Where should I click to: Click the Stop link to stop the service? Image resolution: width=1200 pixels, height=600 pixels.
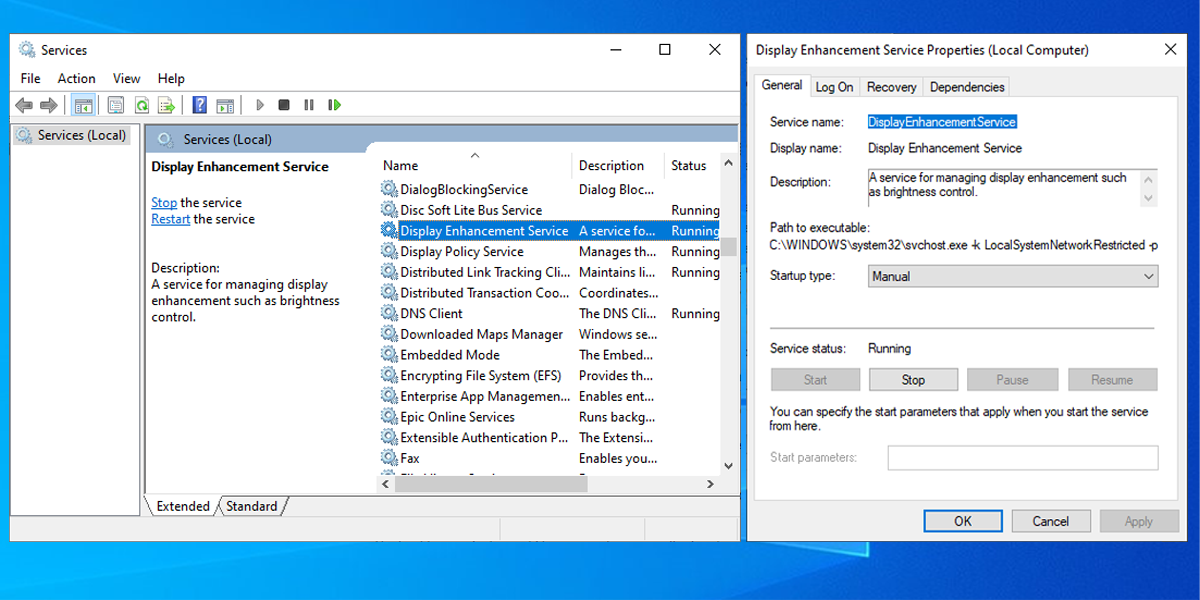click(163, 202)
